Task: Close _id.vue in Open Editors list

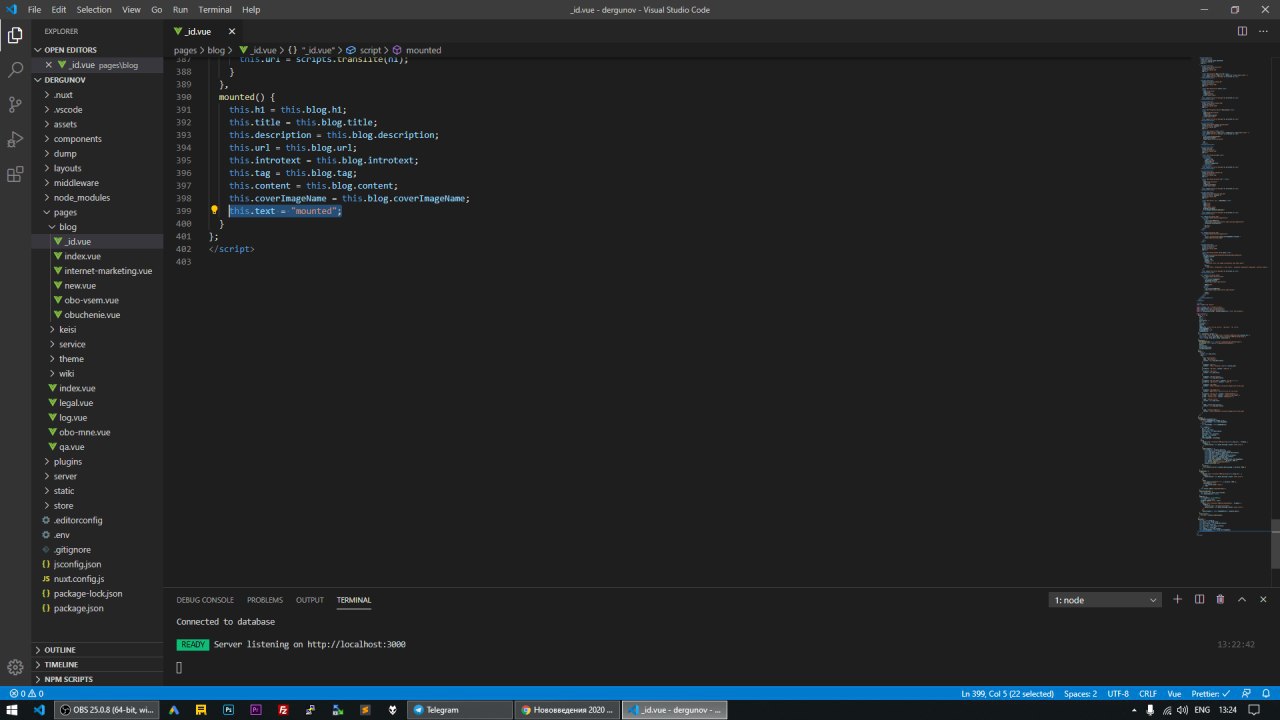Action: [48, 65]
